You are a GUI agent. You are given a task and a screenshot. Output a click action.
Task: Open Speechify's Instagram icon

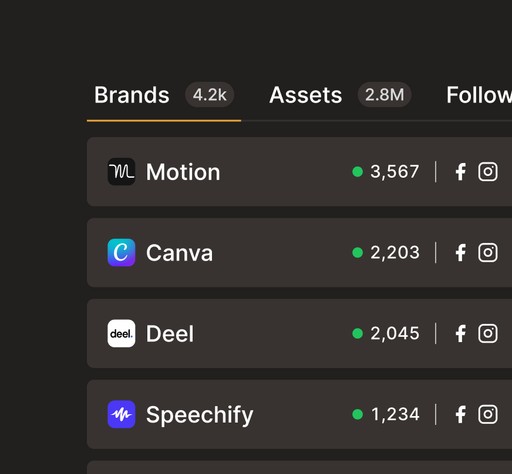488,414
